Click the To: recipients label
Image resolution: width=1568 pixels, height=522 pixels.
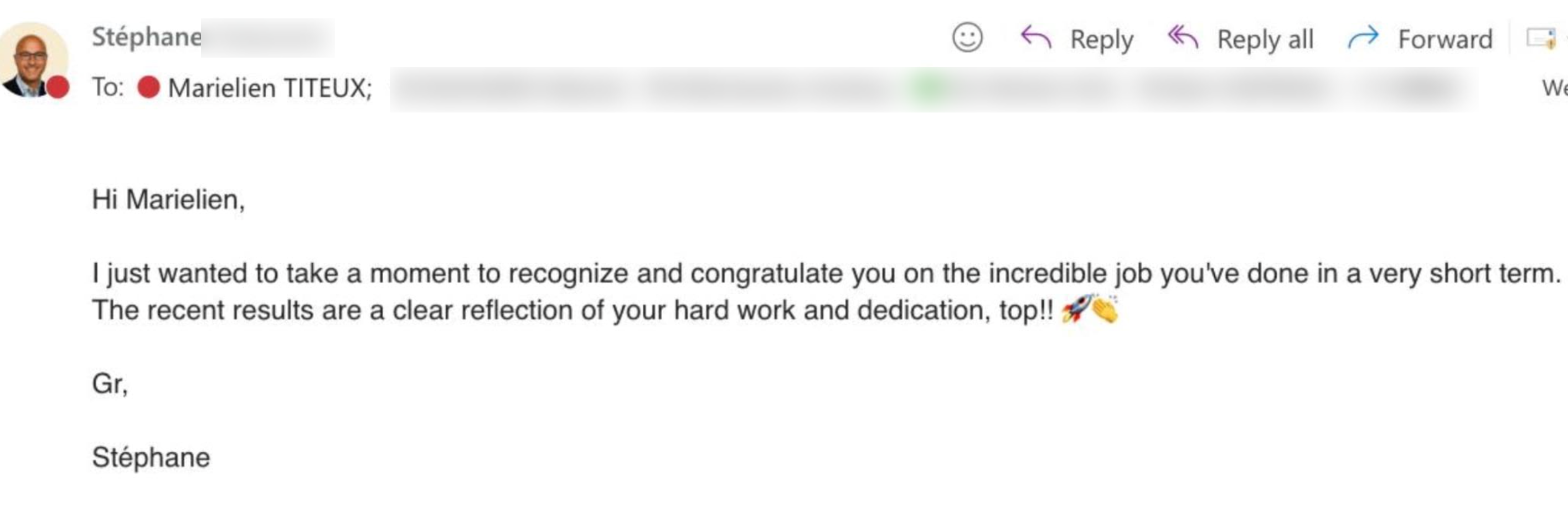108,87
